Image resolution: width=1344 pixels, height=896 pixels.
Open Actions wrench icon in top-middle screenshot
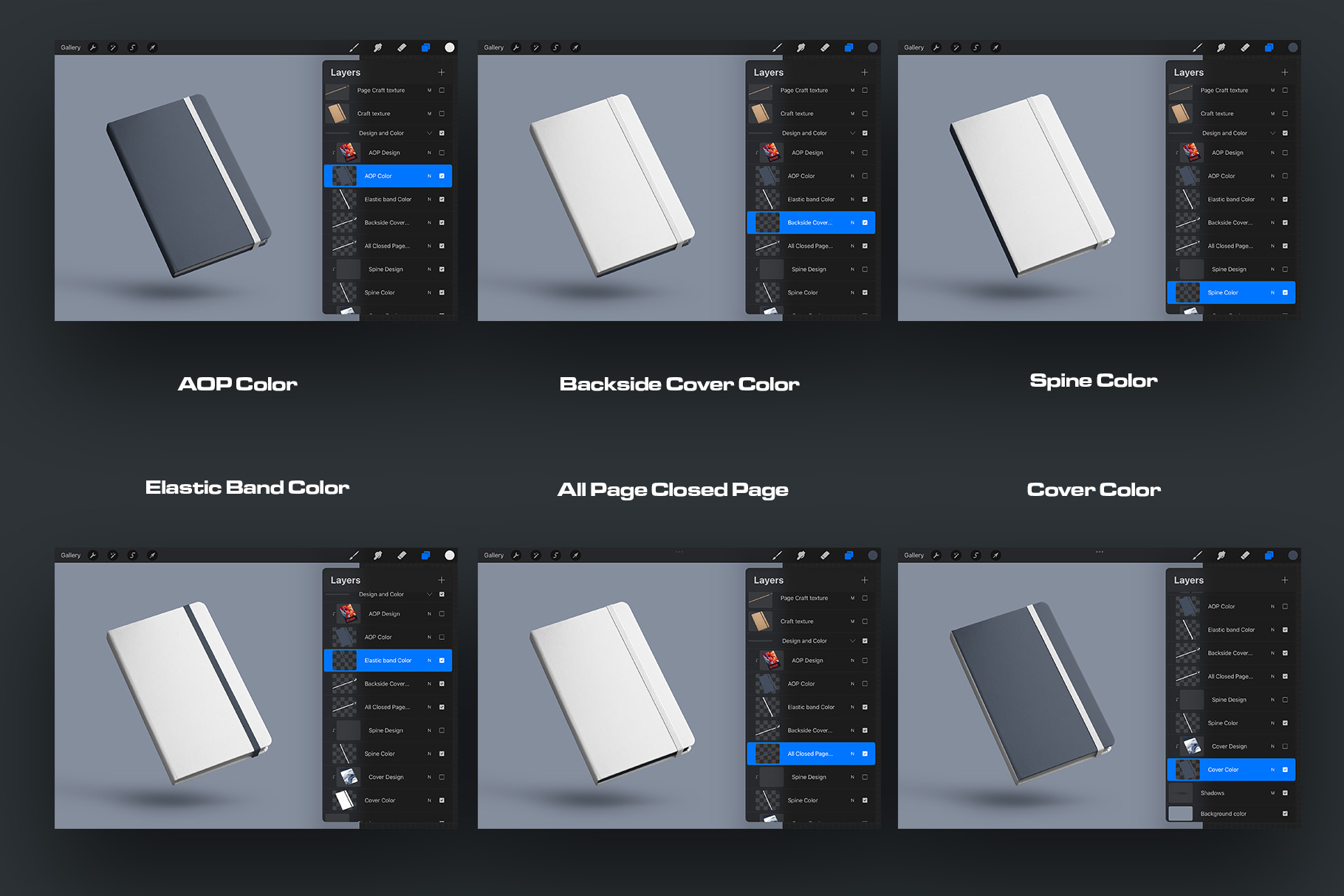[516, 47]
